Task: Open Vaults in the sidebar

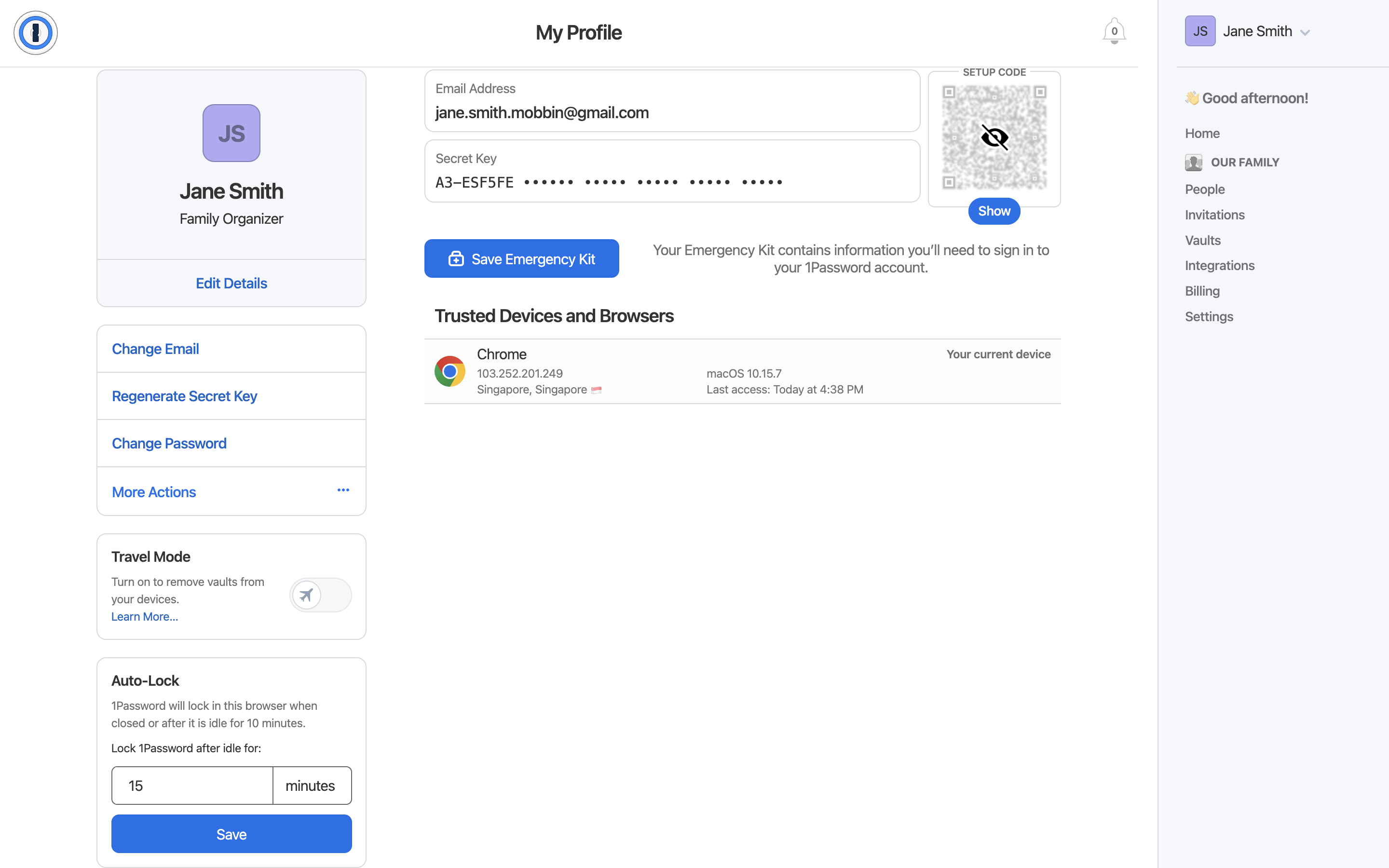Action: 1202,240
